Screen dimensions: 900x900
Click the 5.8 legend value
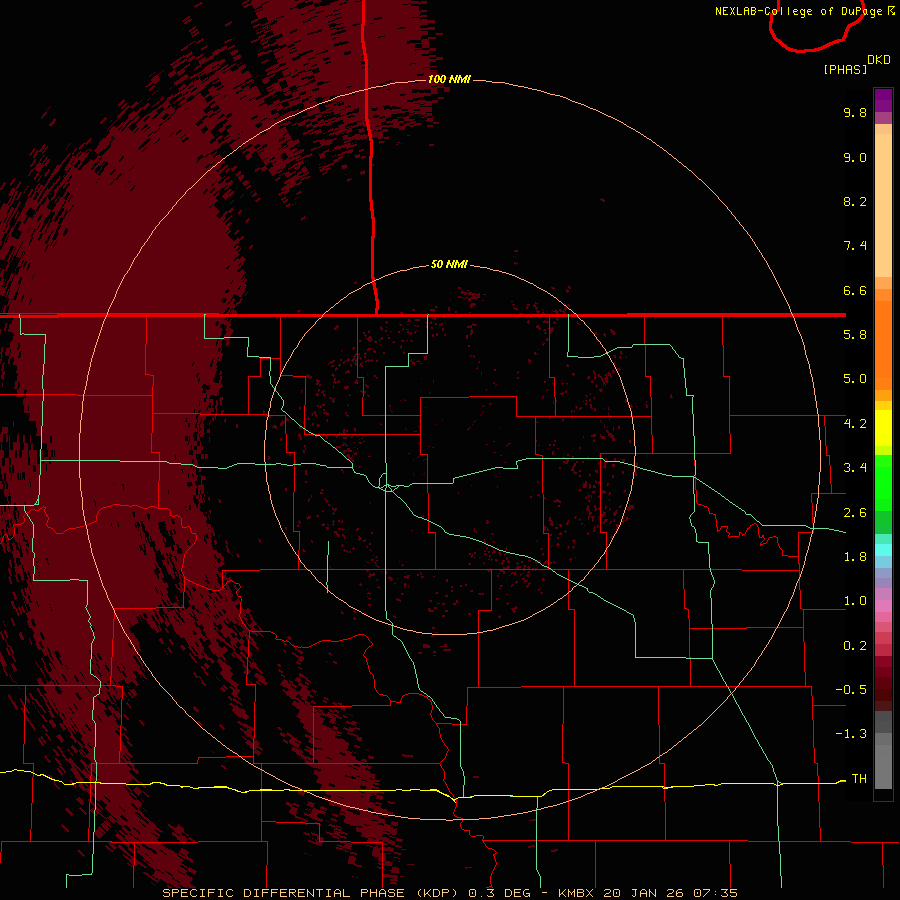coord(855,335)
